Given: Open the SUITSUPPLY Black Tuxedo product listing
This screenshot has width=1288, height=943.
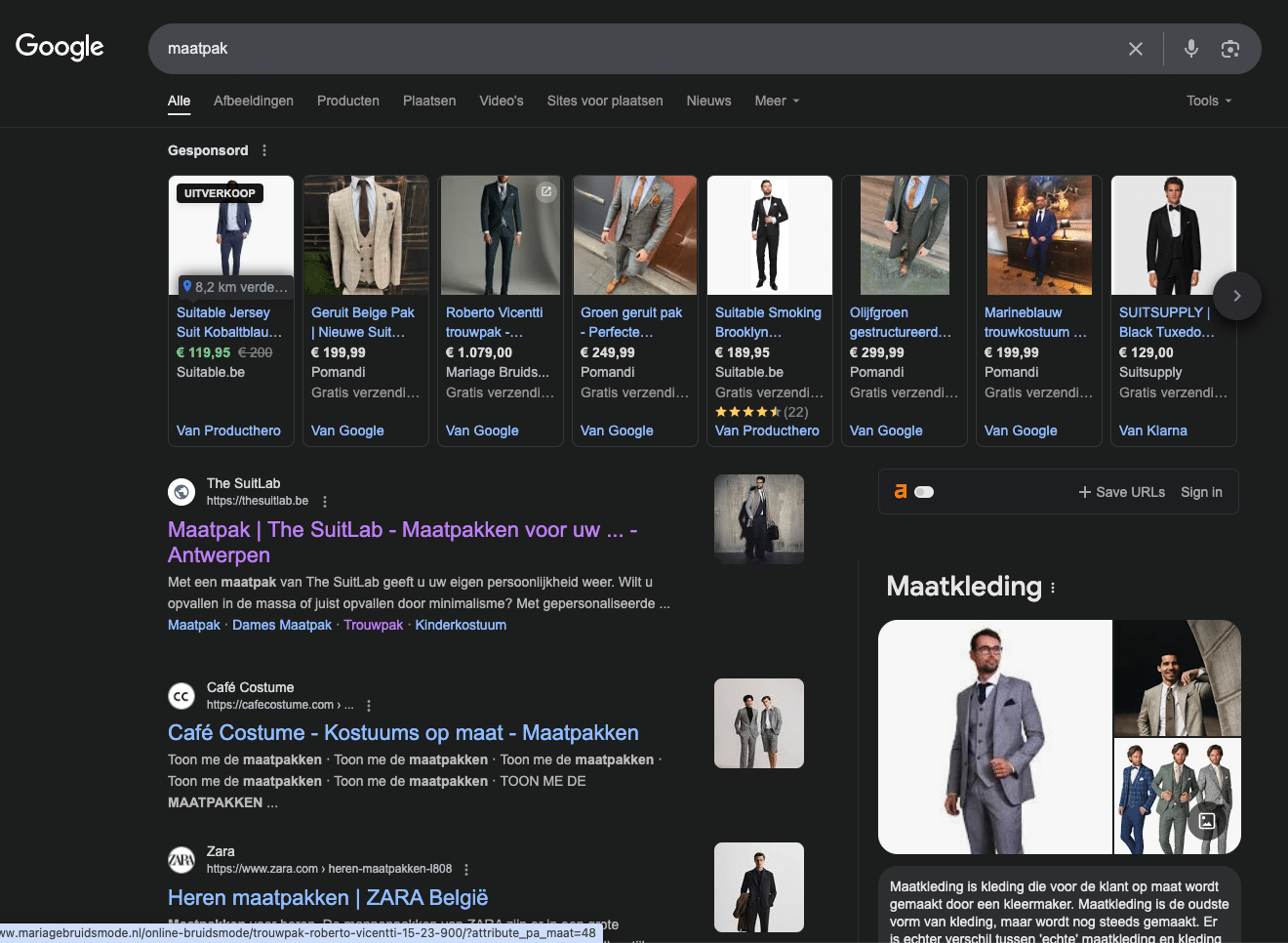Looking at the screenshot, I should (1167, 322).
